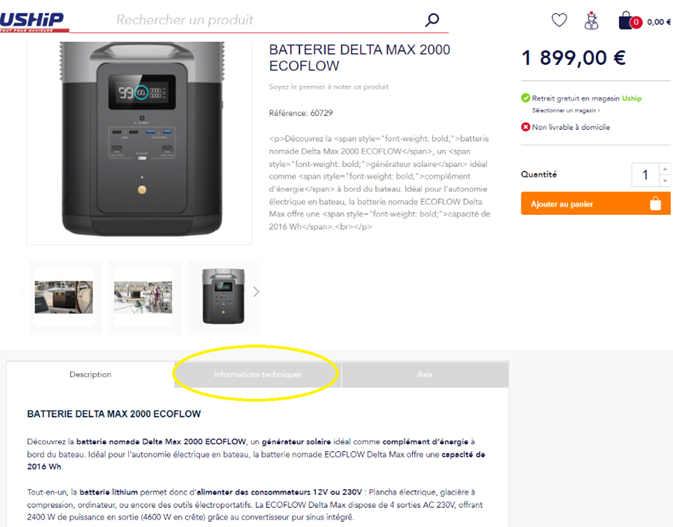Switch to Informations techniques tab

click(258, 375)
